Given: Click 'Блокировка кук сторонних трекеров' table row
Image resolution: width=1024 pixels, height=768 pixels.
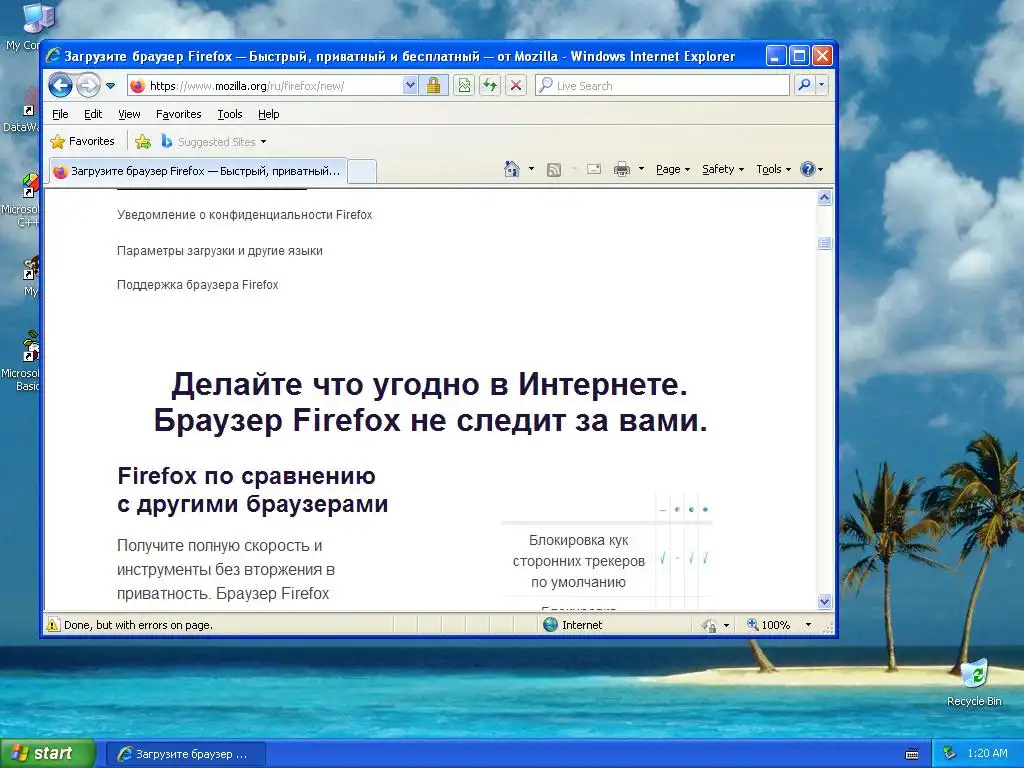Looking at the screenshot, I should pyautogui.click(x=607, y=560).
